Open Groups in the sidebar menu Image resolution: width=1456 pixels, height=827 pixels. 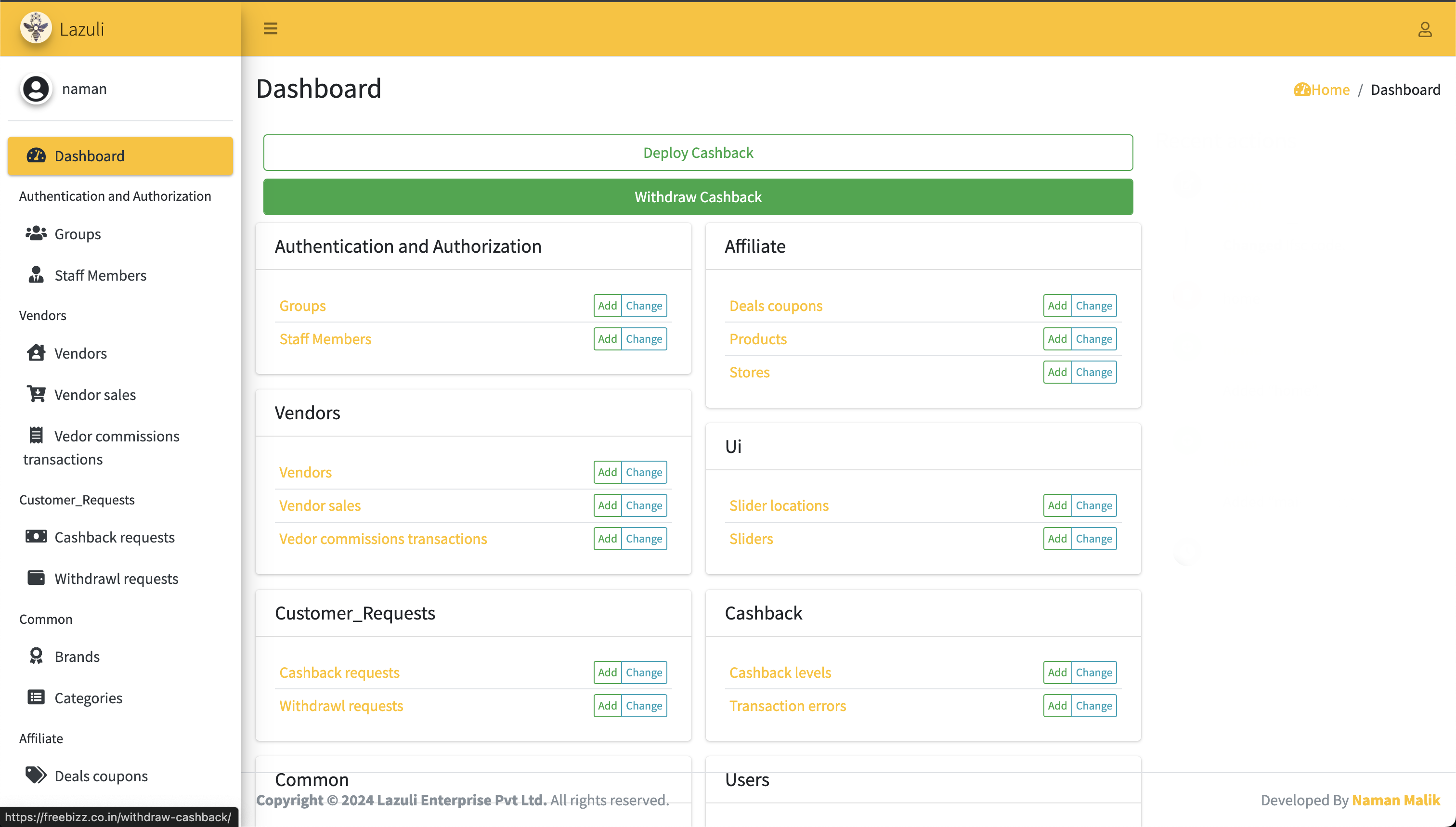click(x=120, y=233)
